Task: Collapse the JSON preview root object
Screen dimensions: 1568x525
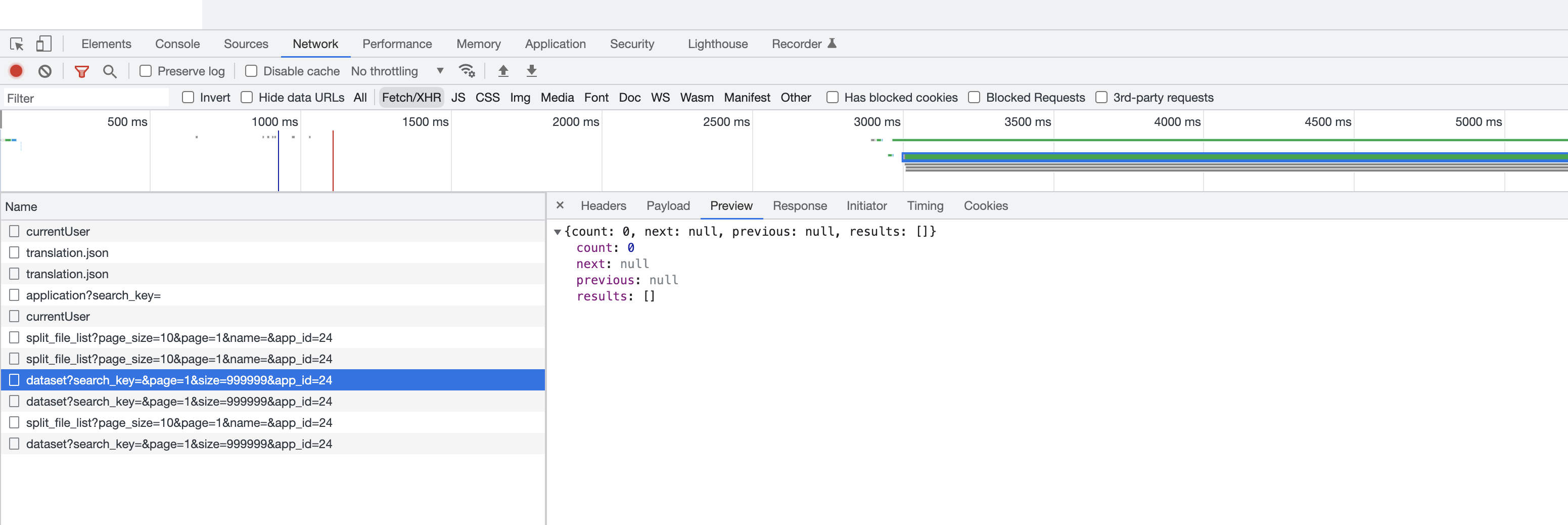Action: coord(557,232)
